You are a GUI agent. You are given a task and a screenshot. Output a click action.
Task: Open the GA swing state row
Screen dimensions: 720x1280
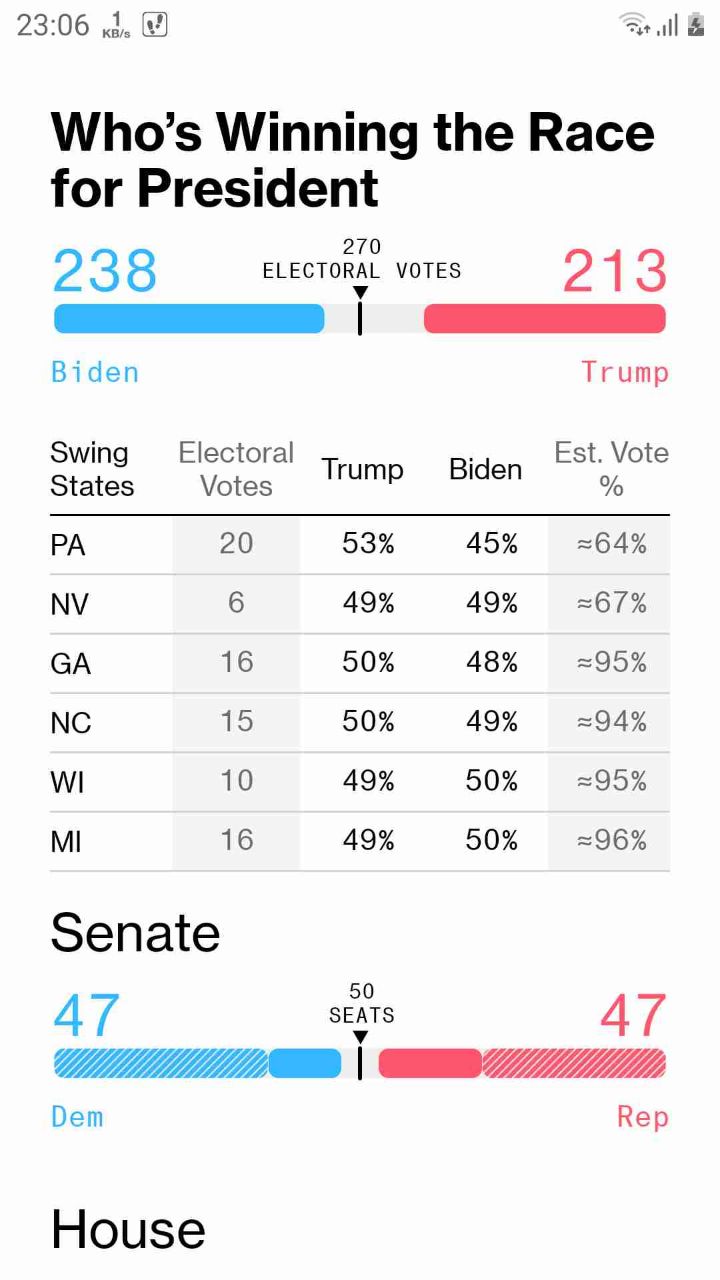[x=360, y=663]
